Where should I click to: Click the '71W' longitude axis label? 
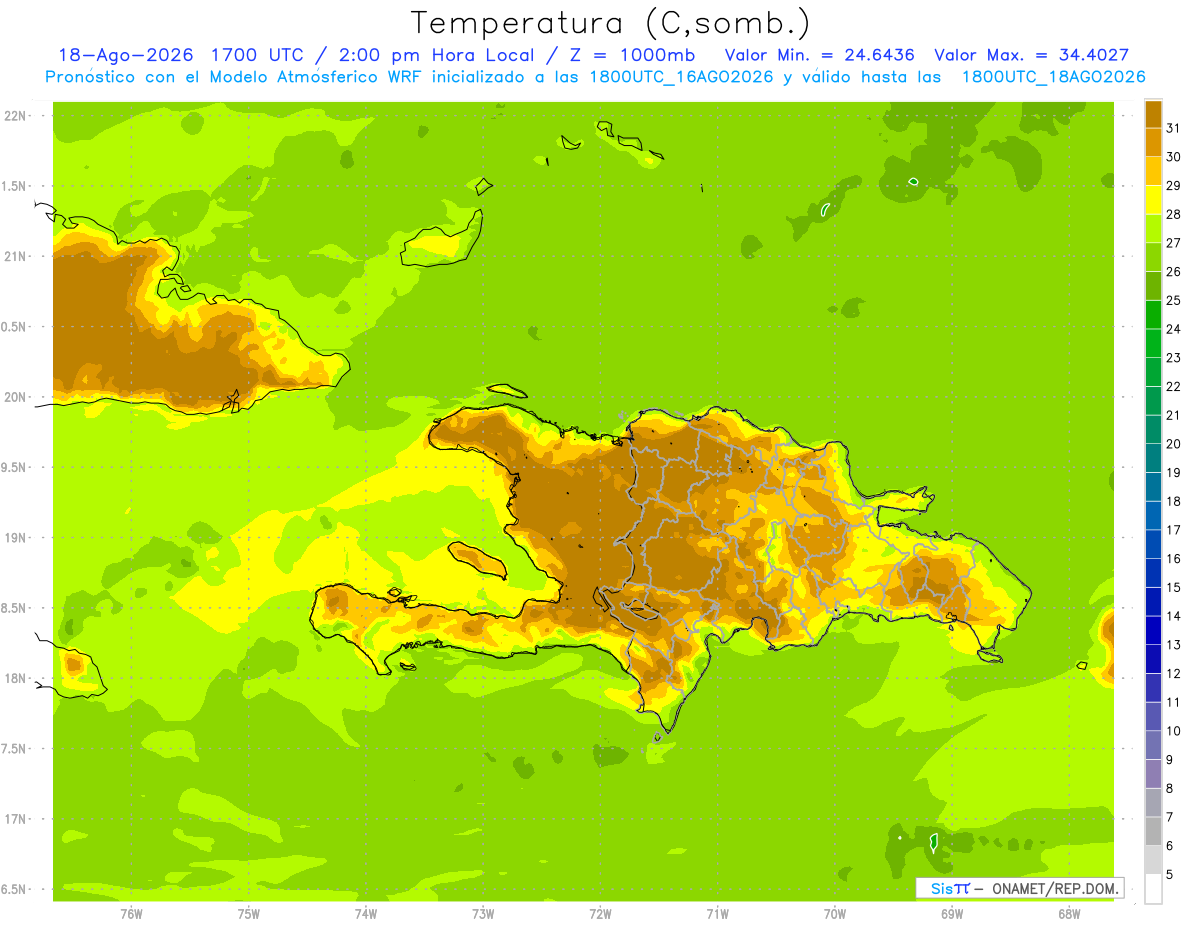717,913
